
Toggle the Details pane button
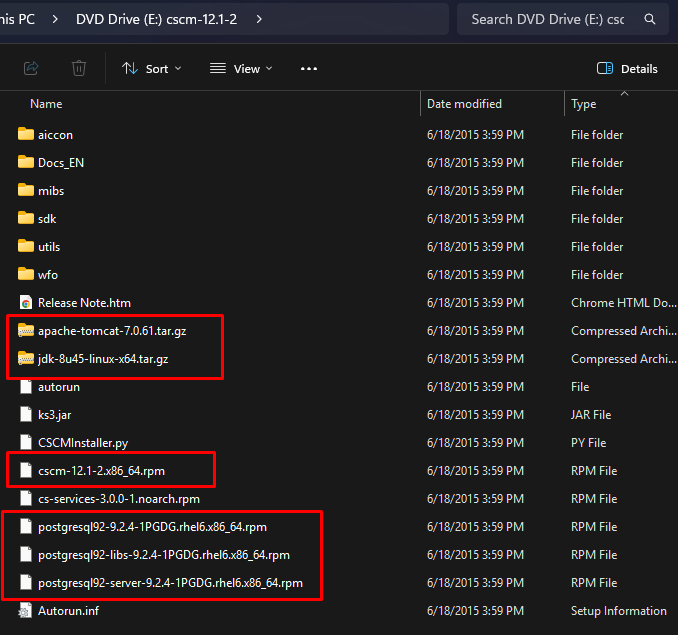627,69
